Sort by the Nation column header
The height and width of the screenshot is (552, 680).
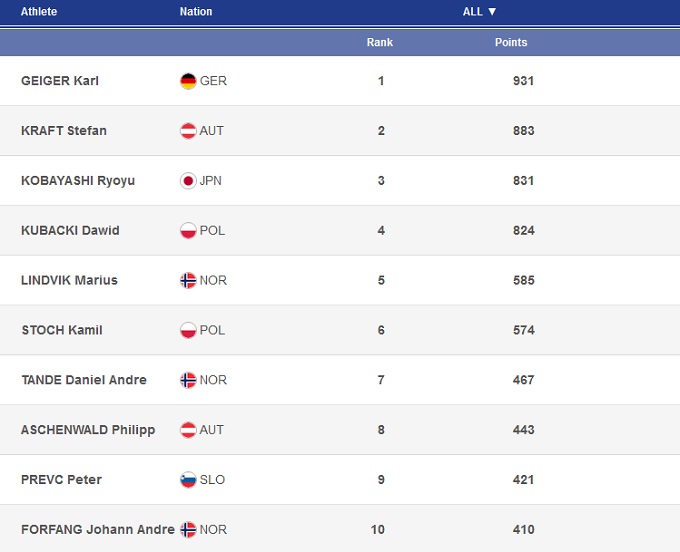(196, 12)
